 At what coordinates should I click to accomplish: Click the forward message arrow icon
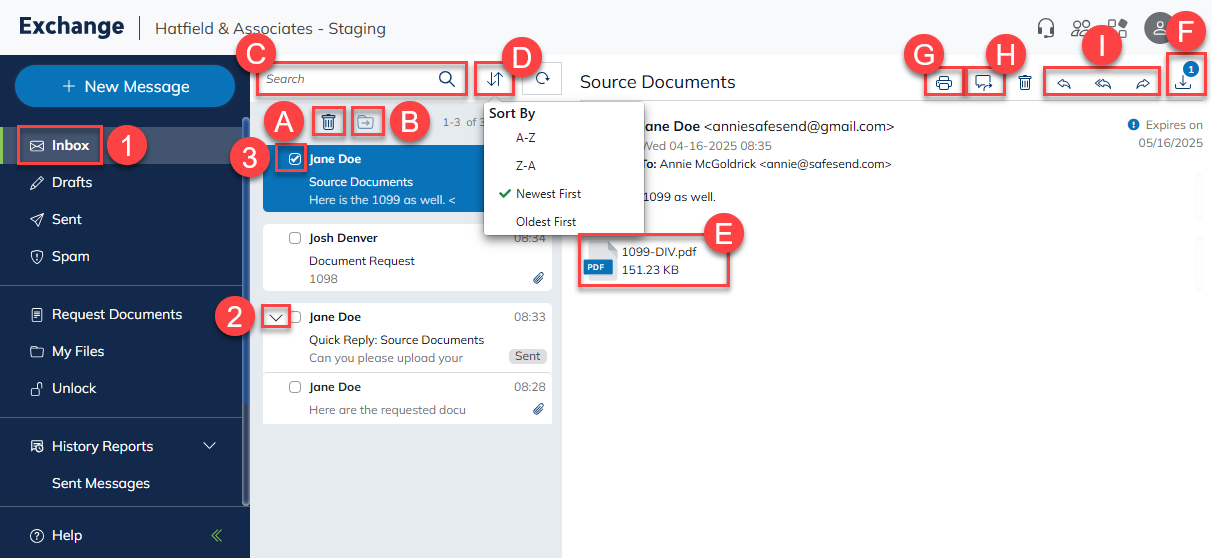(1142, 83)
